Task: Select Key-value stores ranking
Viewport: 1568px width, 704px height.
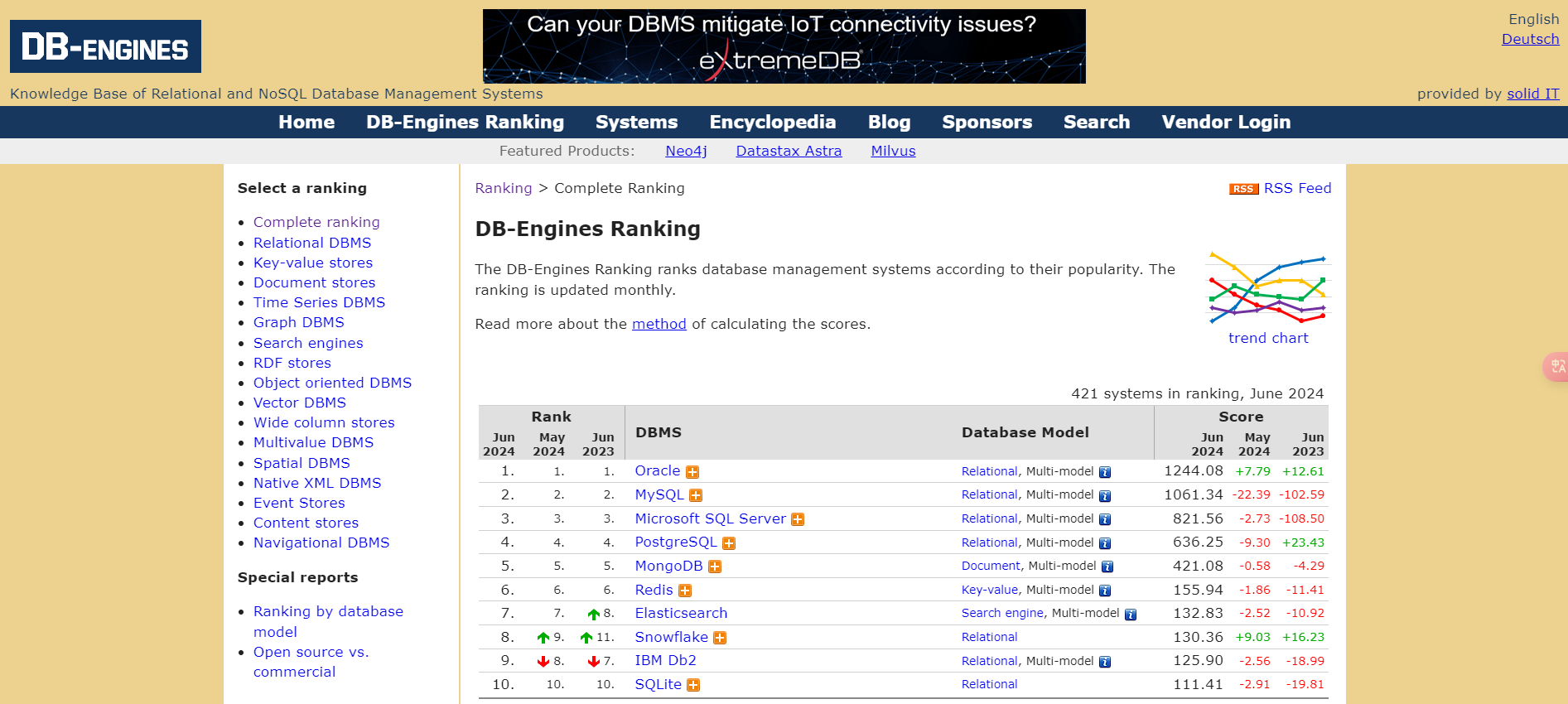Action: (x=313, y=263)
